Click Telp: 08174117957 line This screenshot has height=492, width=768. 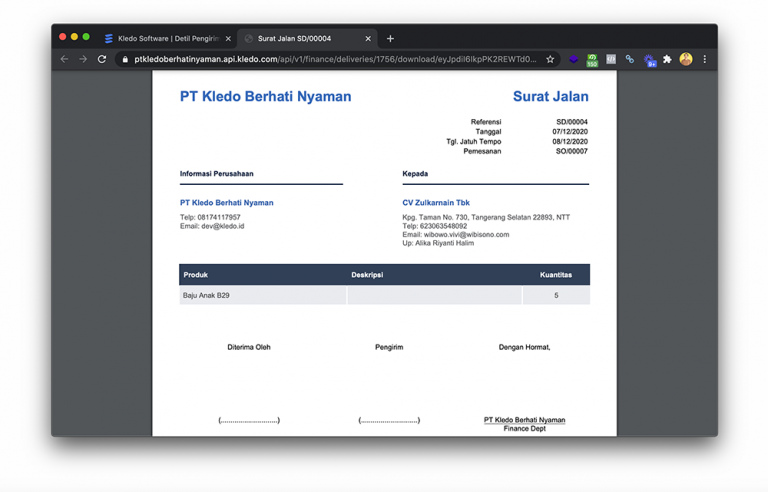pos(210,217)
